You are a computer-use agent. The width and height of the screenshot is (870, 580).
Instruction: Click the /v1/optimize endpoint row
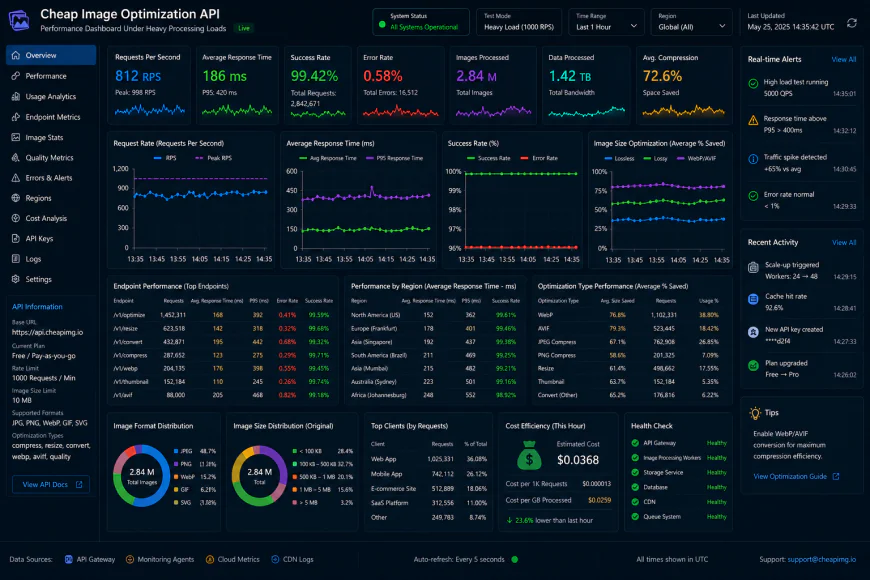[223, 315]
